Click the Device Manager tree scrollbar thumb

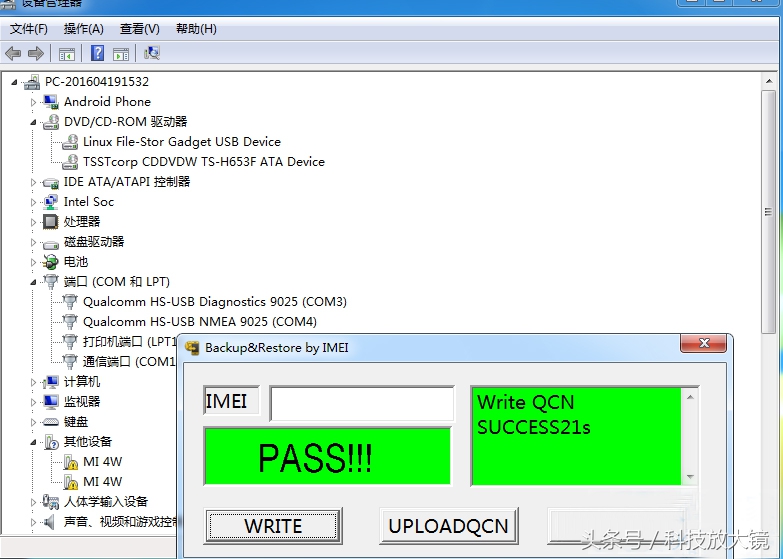(x=769, y=212)
